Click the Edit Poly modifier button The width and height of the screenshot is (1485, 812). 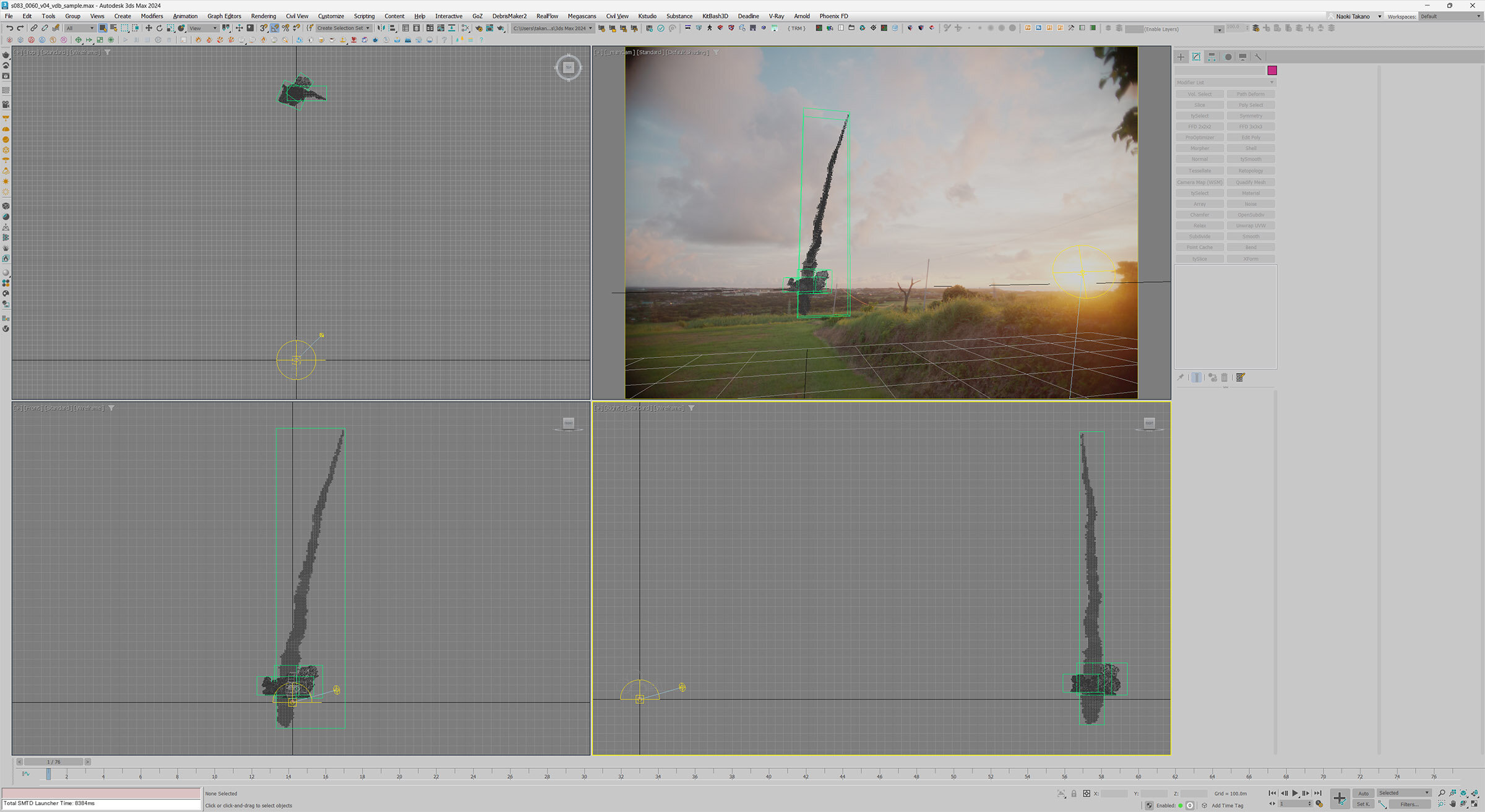pyautogui.click(x=1250, y=137)
